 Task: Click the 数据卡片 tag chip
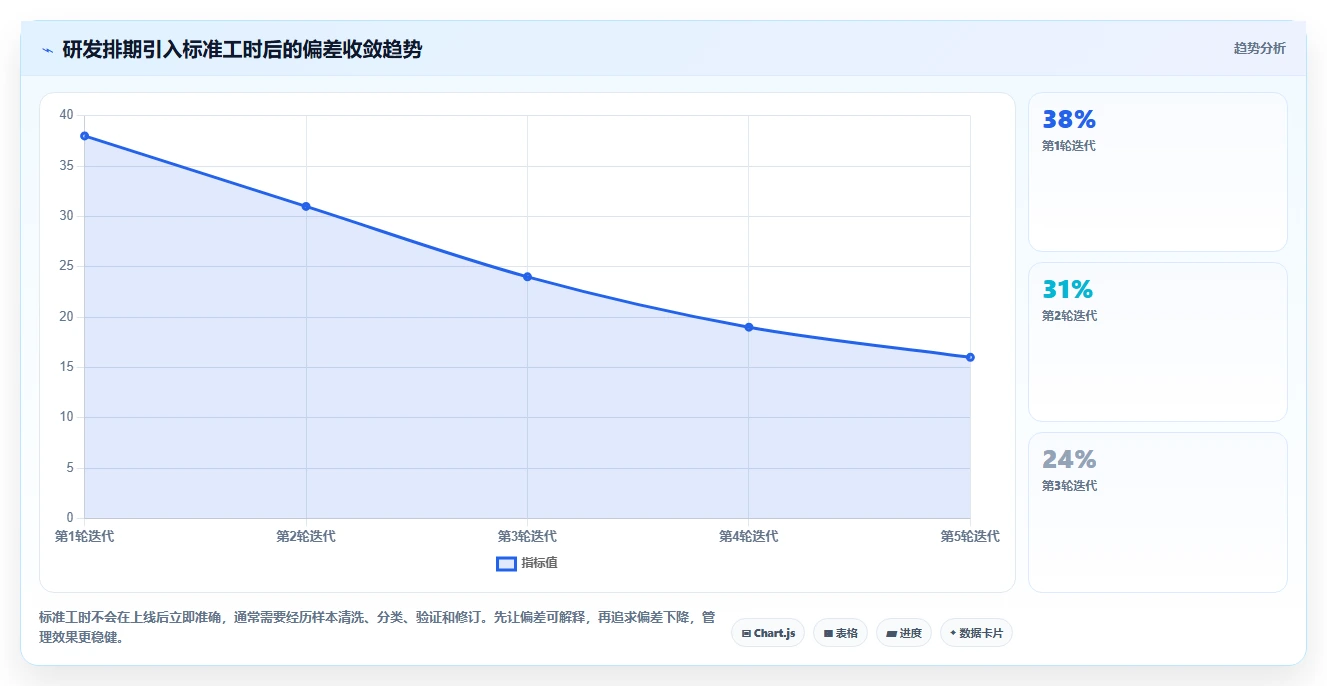[x=976, y=633]
